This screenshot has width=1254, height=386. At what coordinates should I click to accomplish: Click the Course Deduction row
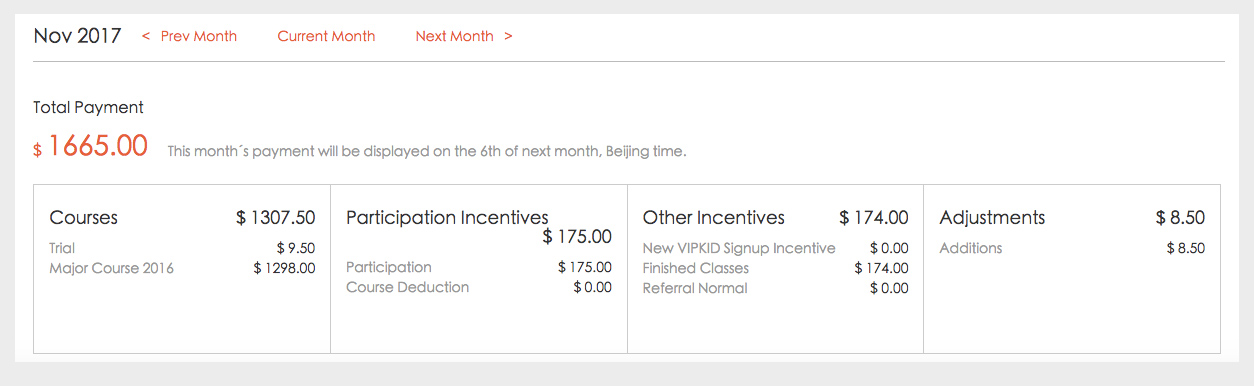point(479,287)
